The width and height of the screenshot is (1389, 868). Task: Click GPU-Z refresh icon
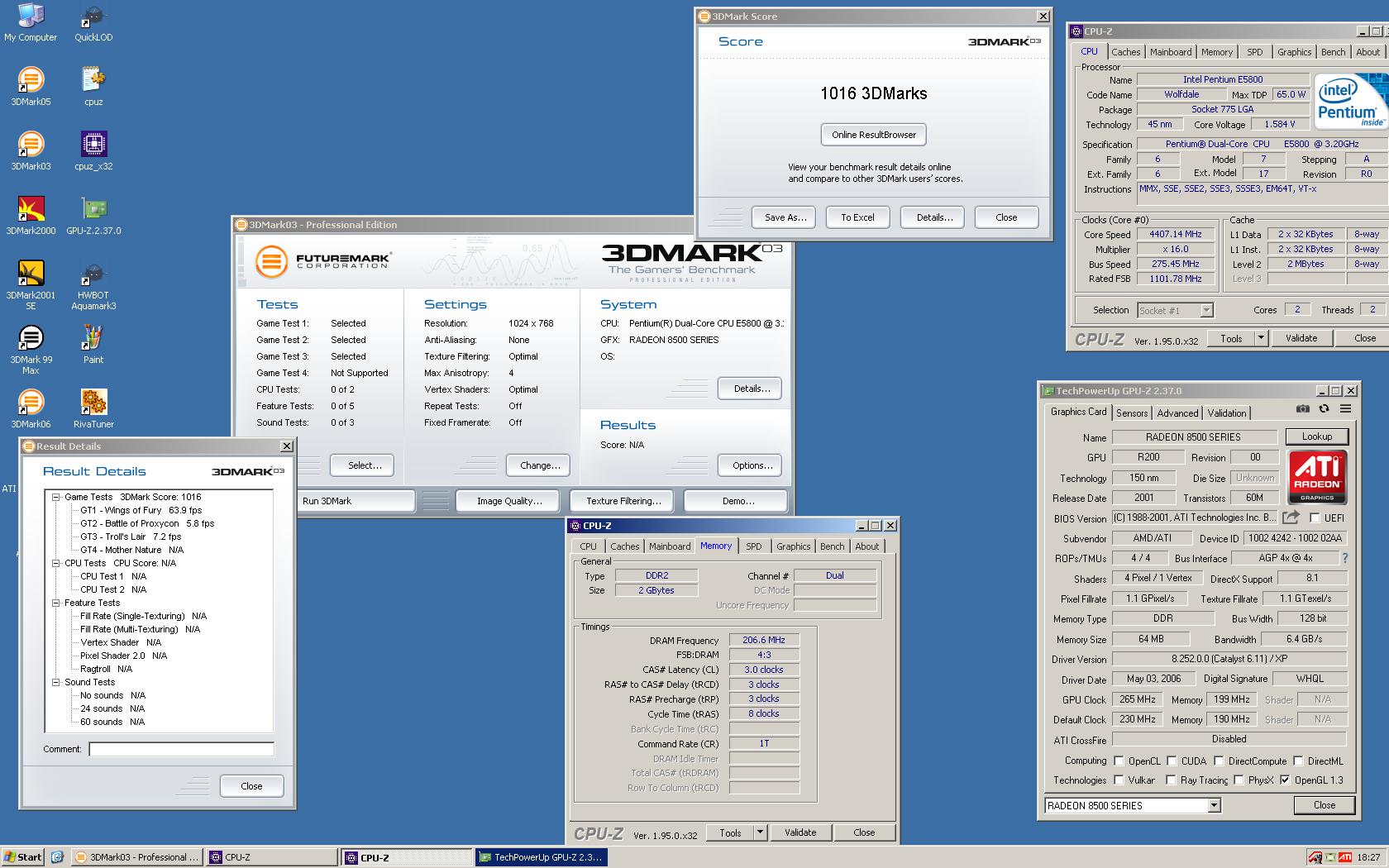click(x=1324, y=408)
